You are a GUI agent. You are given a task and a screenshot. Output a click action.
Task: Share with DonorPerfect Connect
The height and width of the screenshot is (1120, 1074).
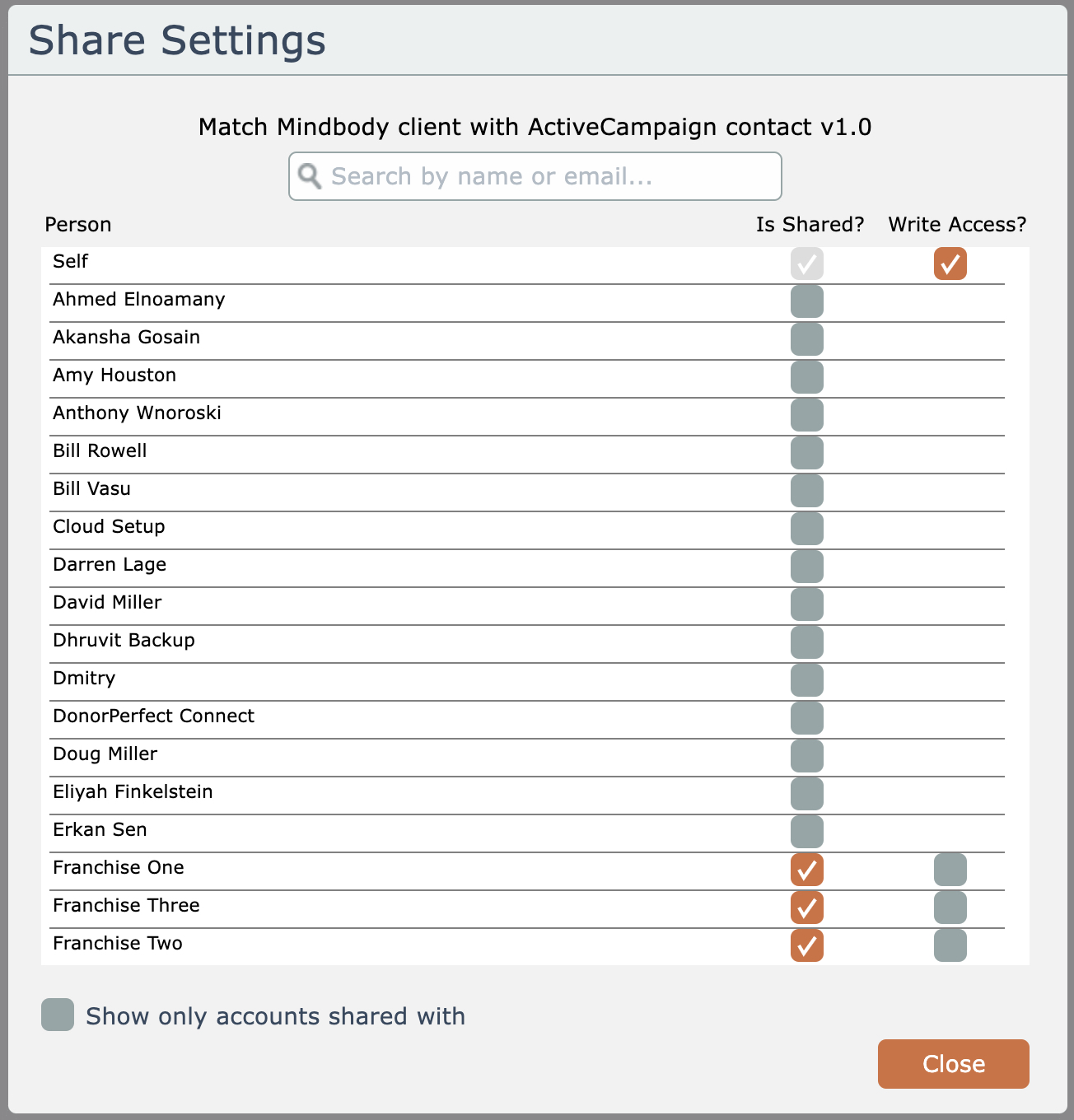[806, 718]
